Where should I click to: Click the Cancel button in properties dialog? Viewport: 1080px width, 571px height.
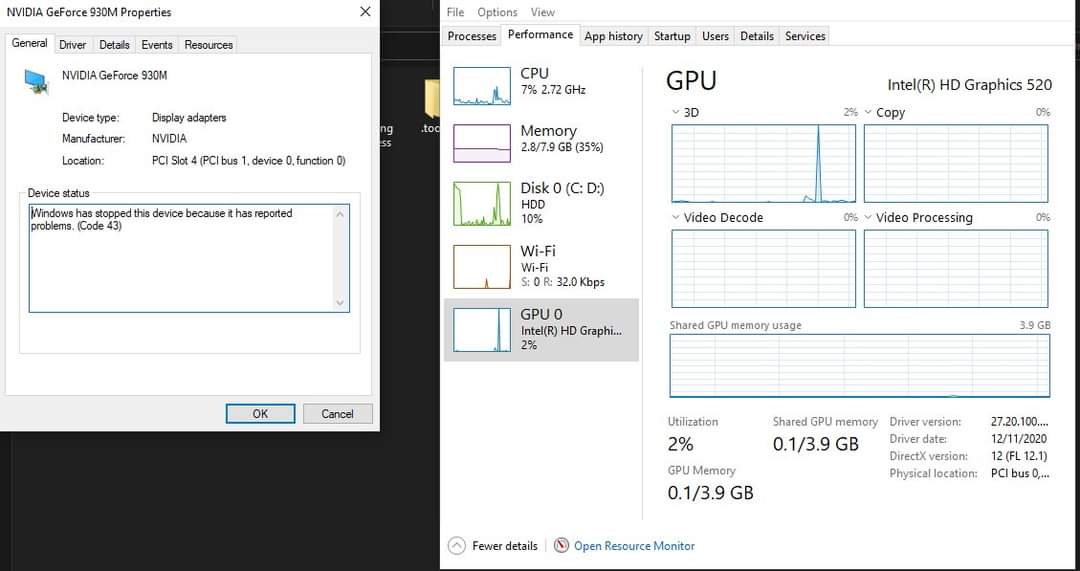(x=337, y=414)
